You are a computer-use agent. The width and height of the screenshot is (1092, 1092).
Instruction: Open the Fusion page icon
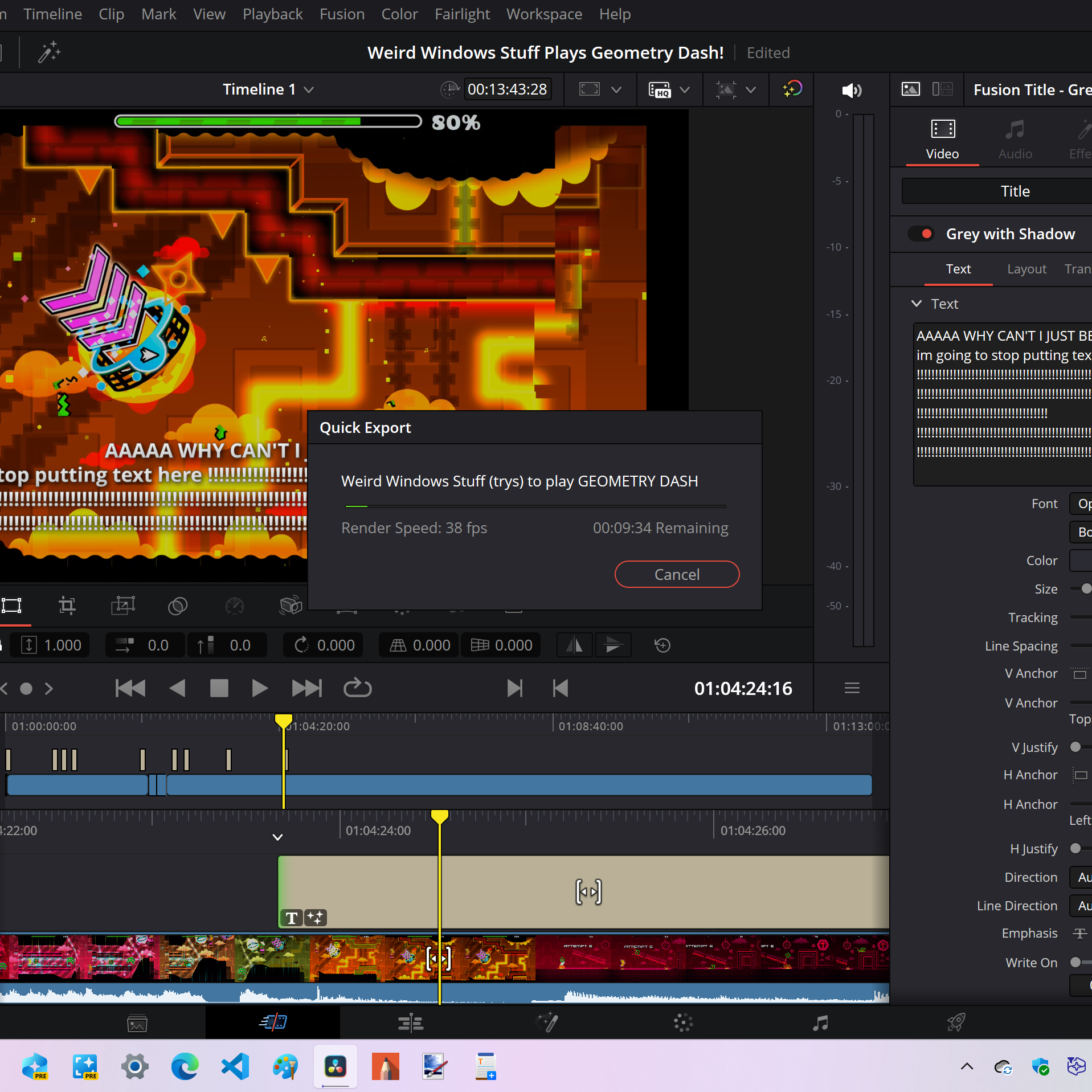547,1023
